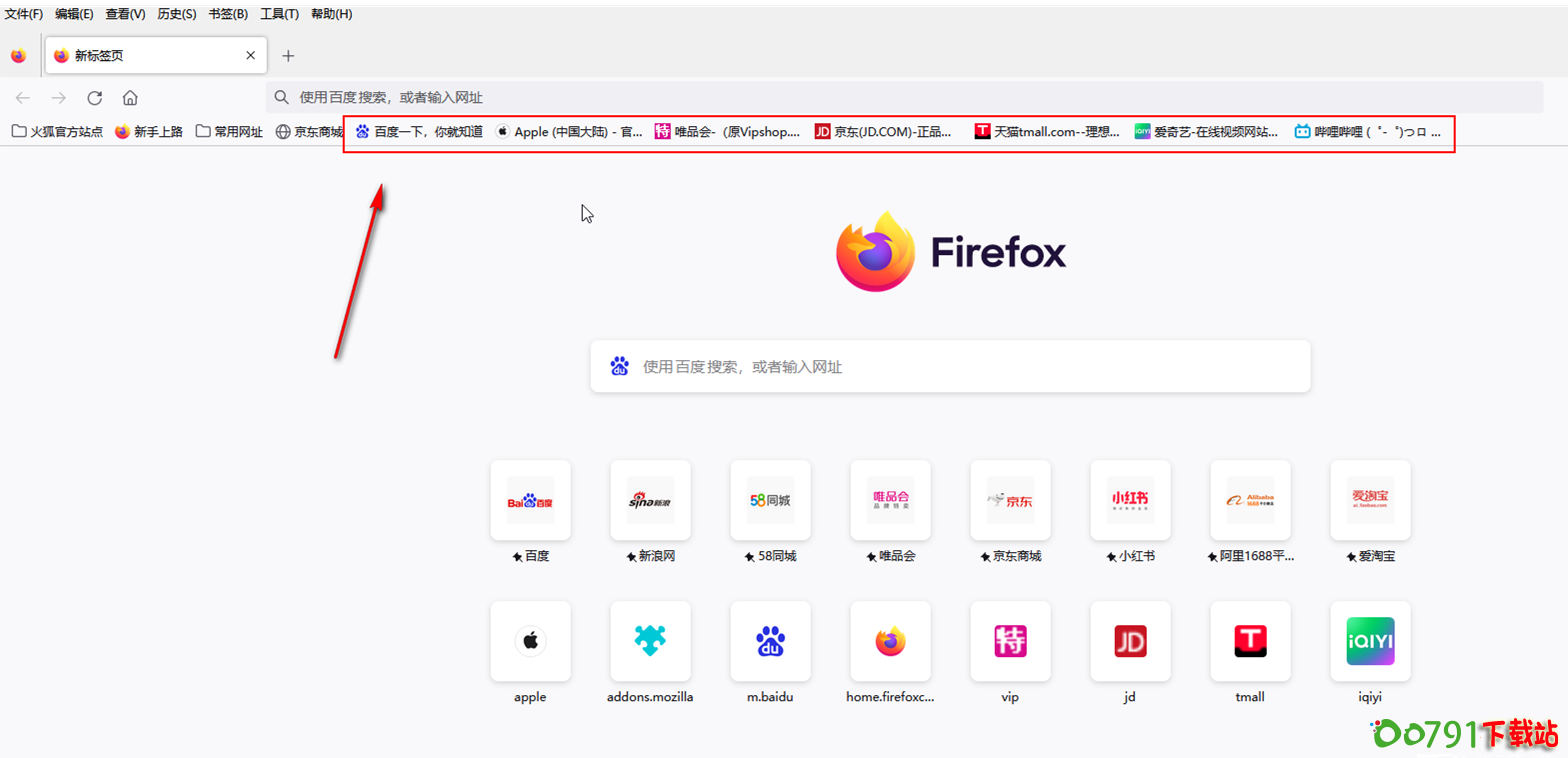1568x758 pixels.
Task: Open the iQIYI shortcut tile
Action: [1370, 640]
